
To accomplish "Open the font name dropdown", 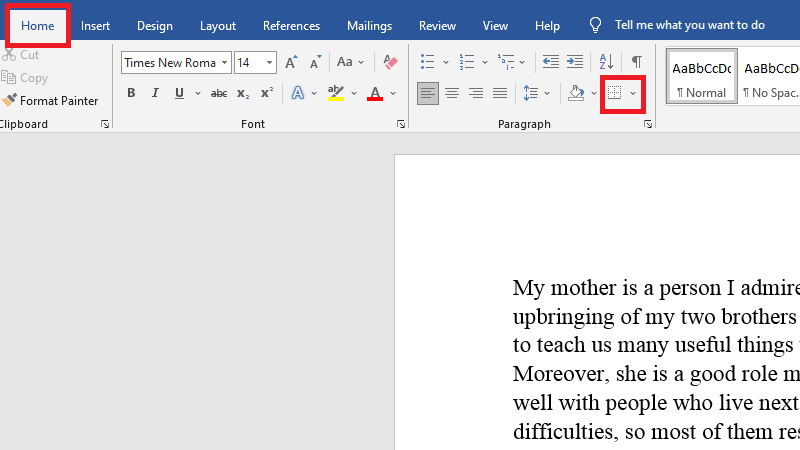I will [x=225, y=63].
